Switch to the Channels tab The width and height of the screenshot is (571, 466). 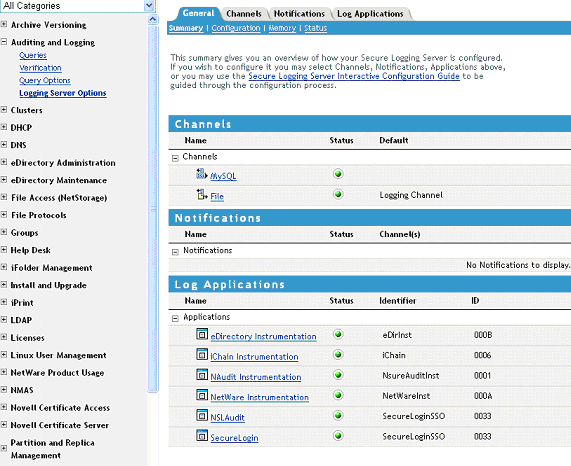tap(244, 14)
